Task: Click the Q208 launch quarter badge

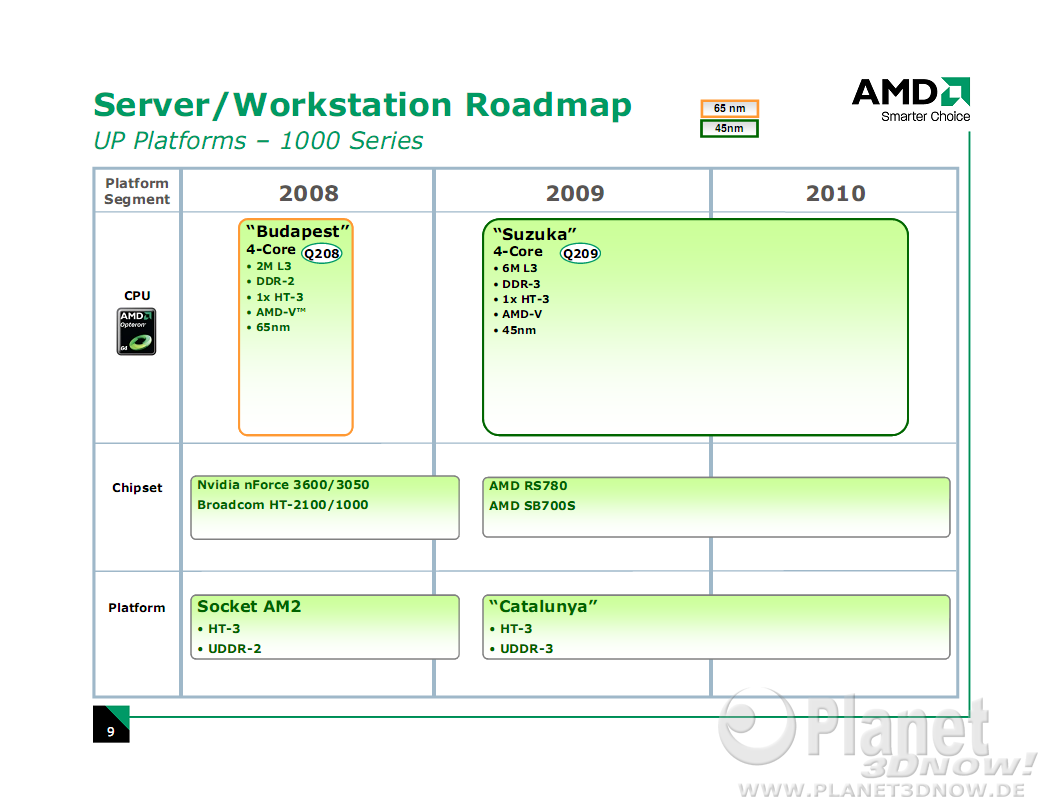Action: pos(322,253)
